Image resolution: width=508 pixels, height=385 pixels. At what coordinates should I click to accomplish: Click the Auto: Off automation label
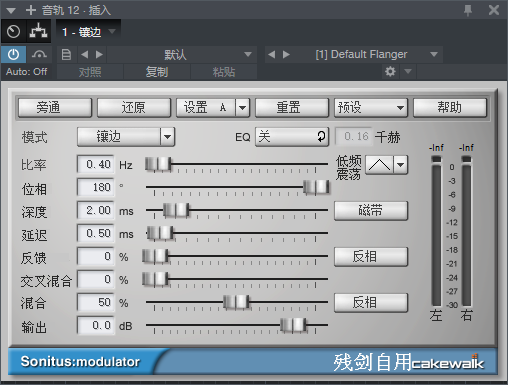click(x=26, y=72)
